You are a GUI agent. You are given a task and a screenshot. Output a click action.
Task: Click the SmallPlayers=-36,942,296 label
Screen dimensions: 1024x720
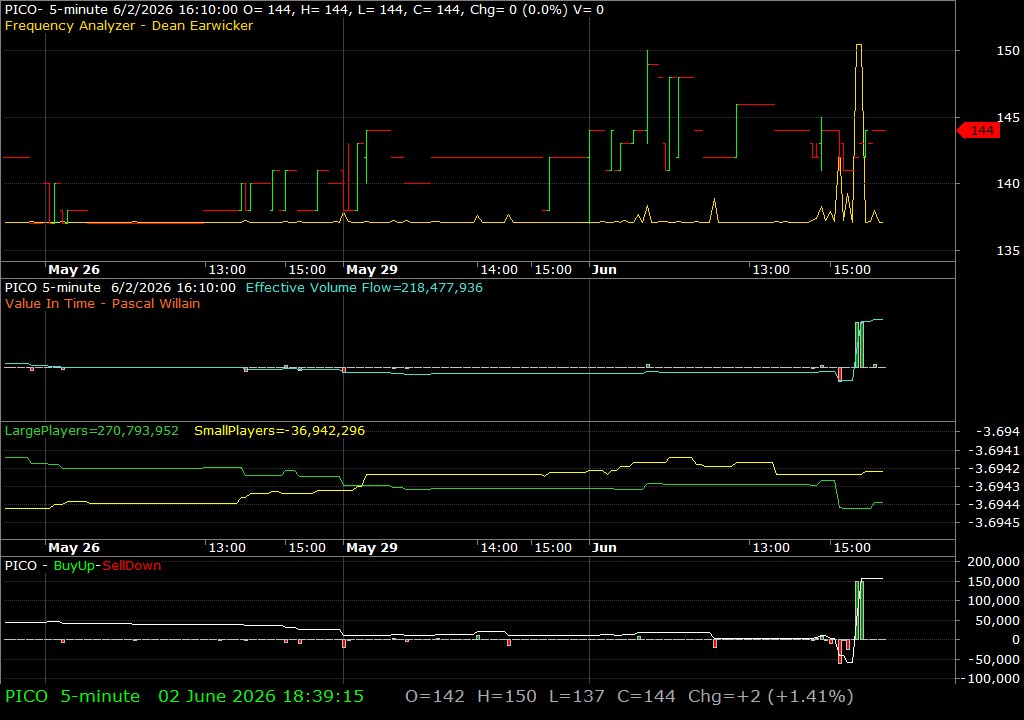[280, 431]
